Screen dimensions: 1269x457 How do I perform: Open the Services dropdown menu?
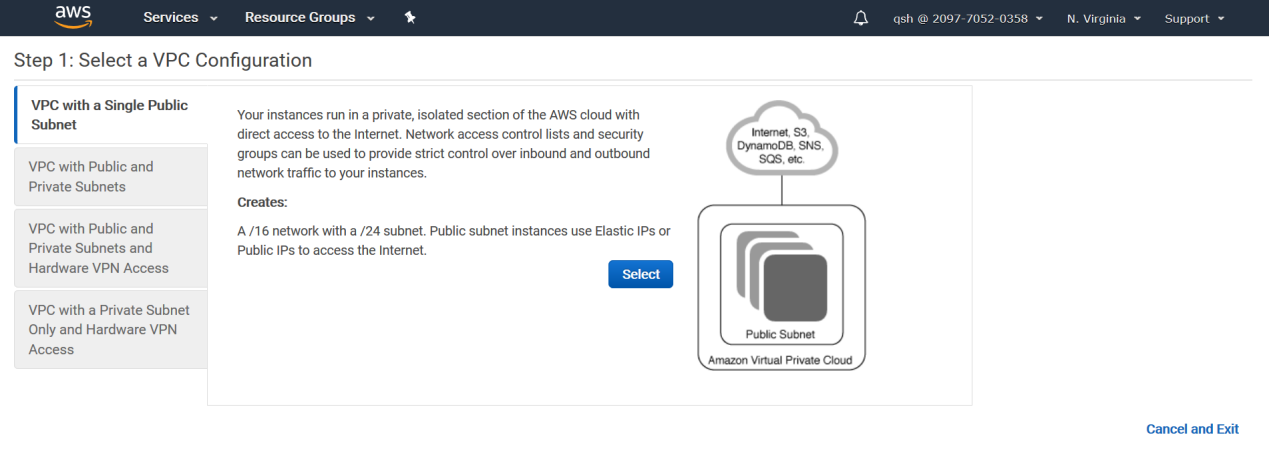[x=181, y=18]
